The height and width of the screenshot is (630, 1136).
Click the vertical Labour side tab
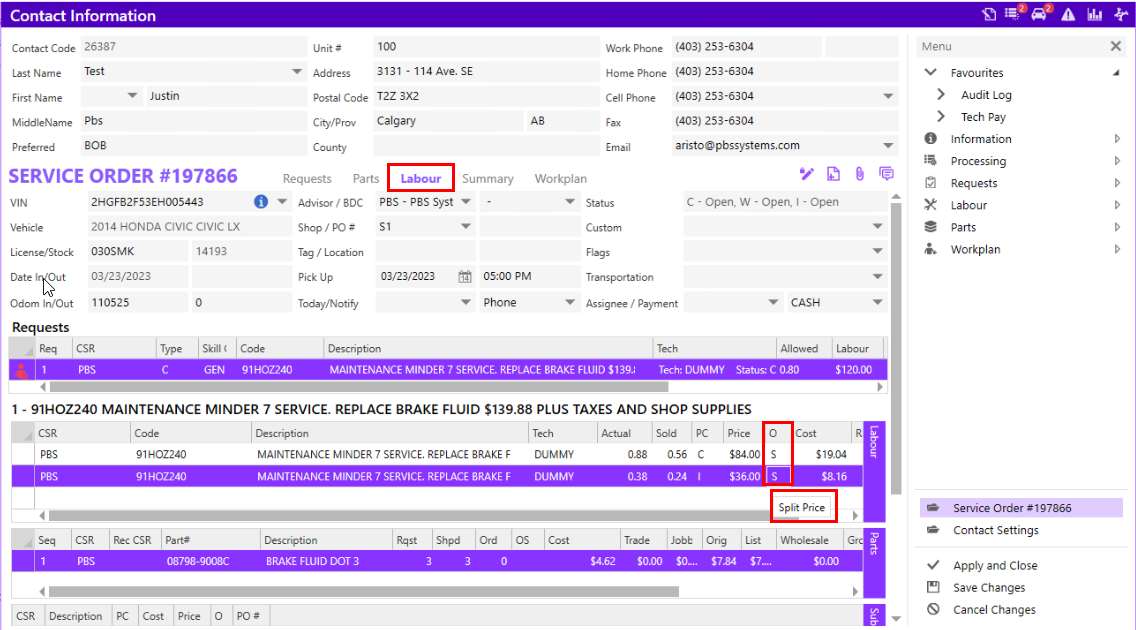click(x=874, y=471)
